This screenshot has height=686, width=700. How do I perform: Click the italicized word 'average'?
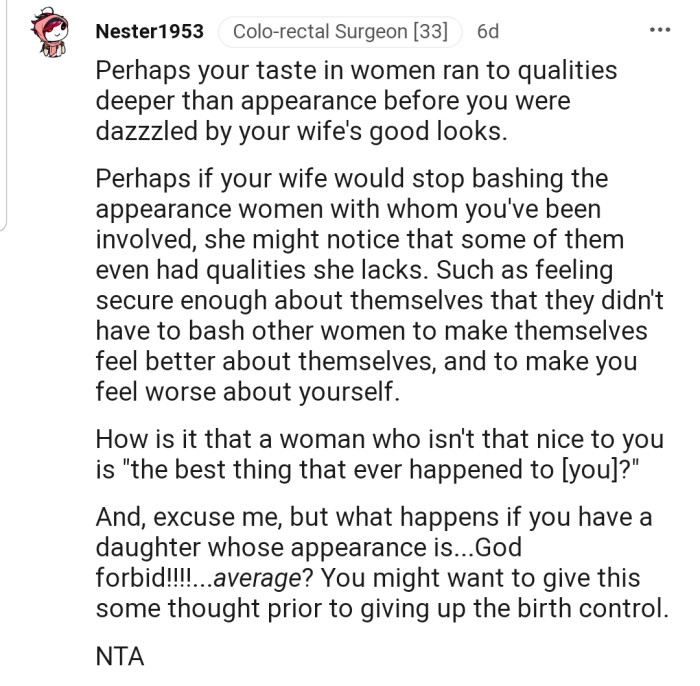point(257,578)
